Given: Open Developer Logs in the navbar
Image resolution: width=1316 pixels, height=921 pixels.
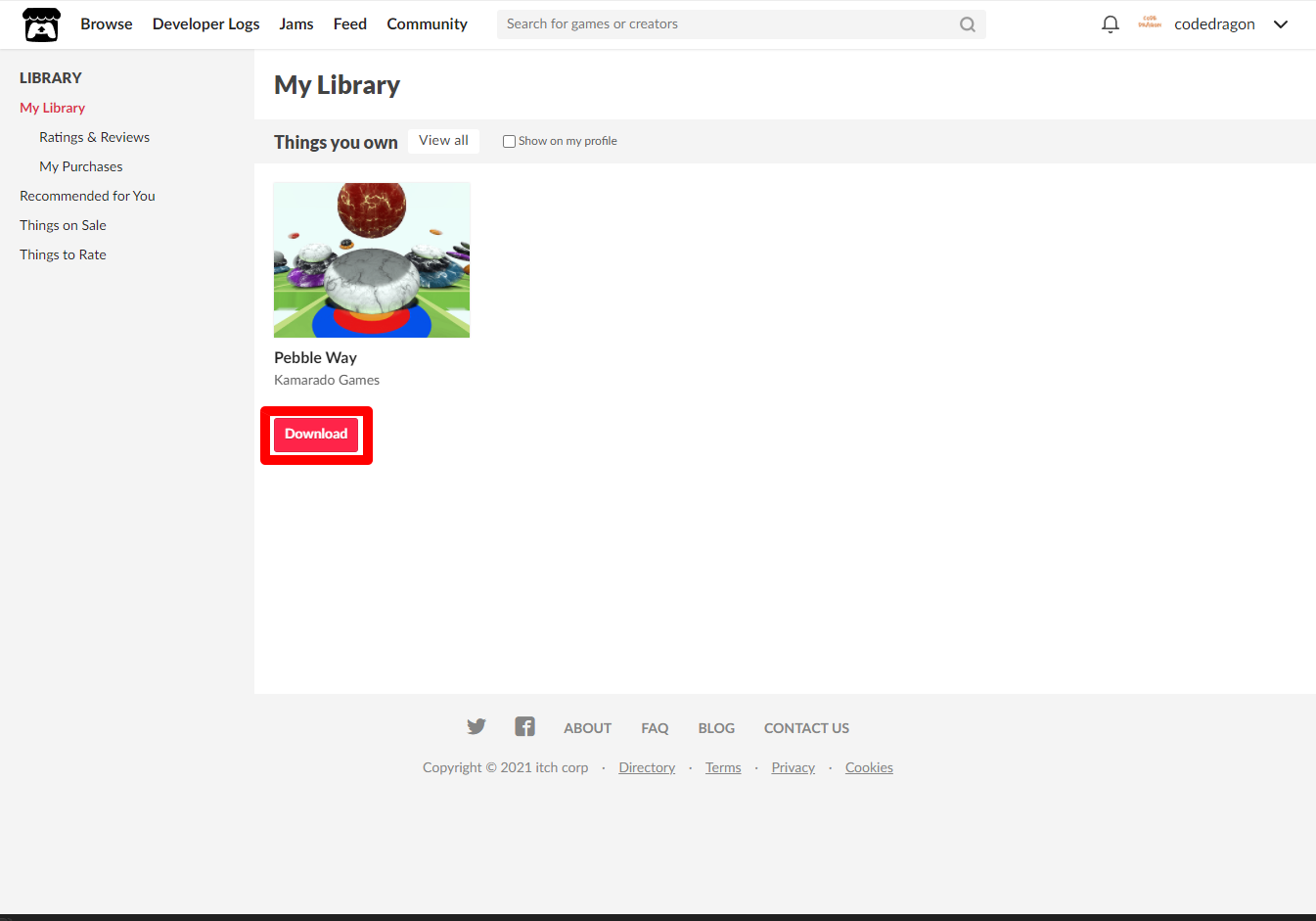Looking at the screenshot, I should [x=206, y=23].
